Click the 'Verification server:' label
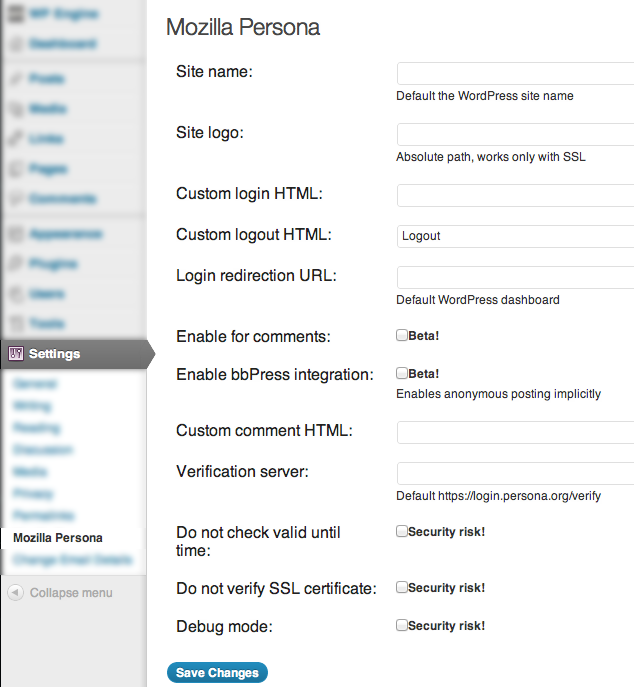 click(x=242, y=471)
